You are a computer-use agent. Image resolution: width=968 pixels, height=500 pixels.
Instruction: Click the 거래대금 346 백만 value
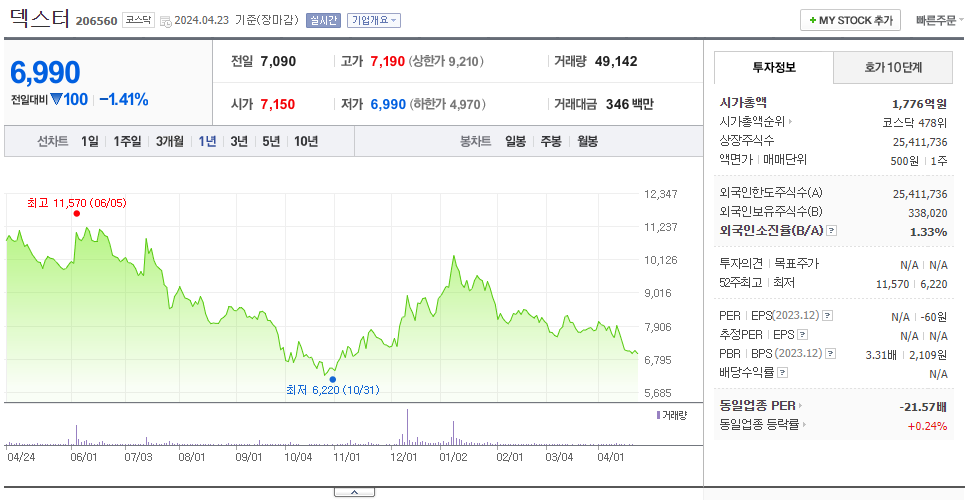pos(630,104)
